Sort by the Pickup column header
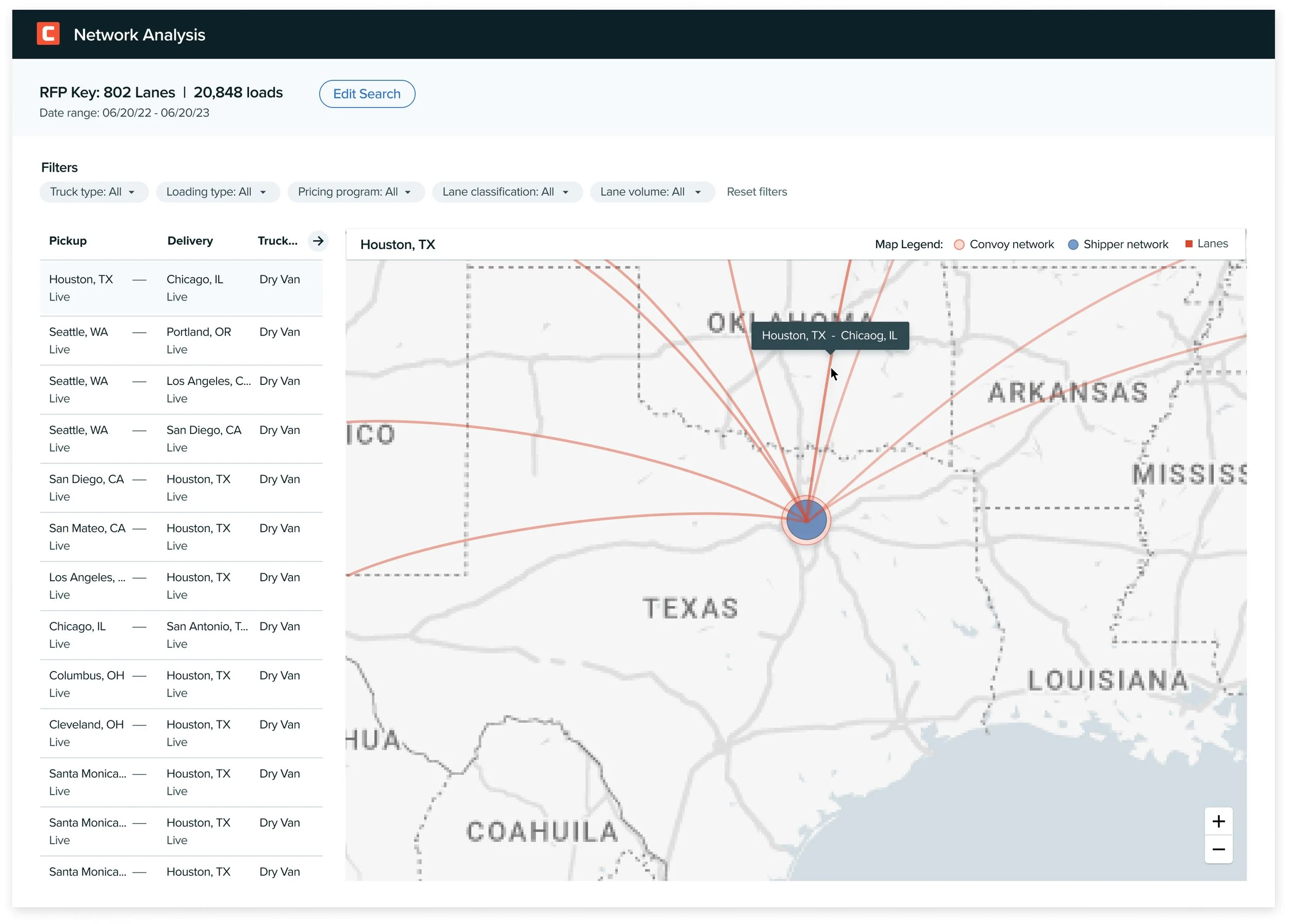 68,241
